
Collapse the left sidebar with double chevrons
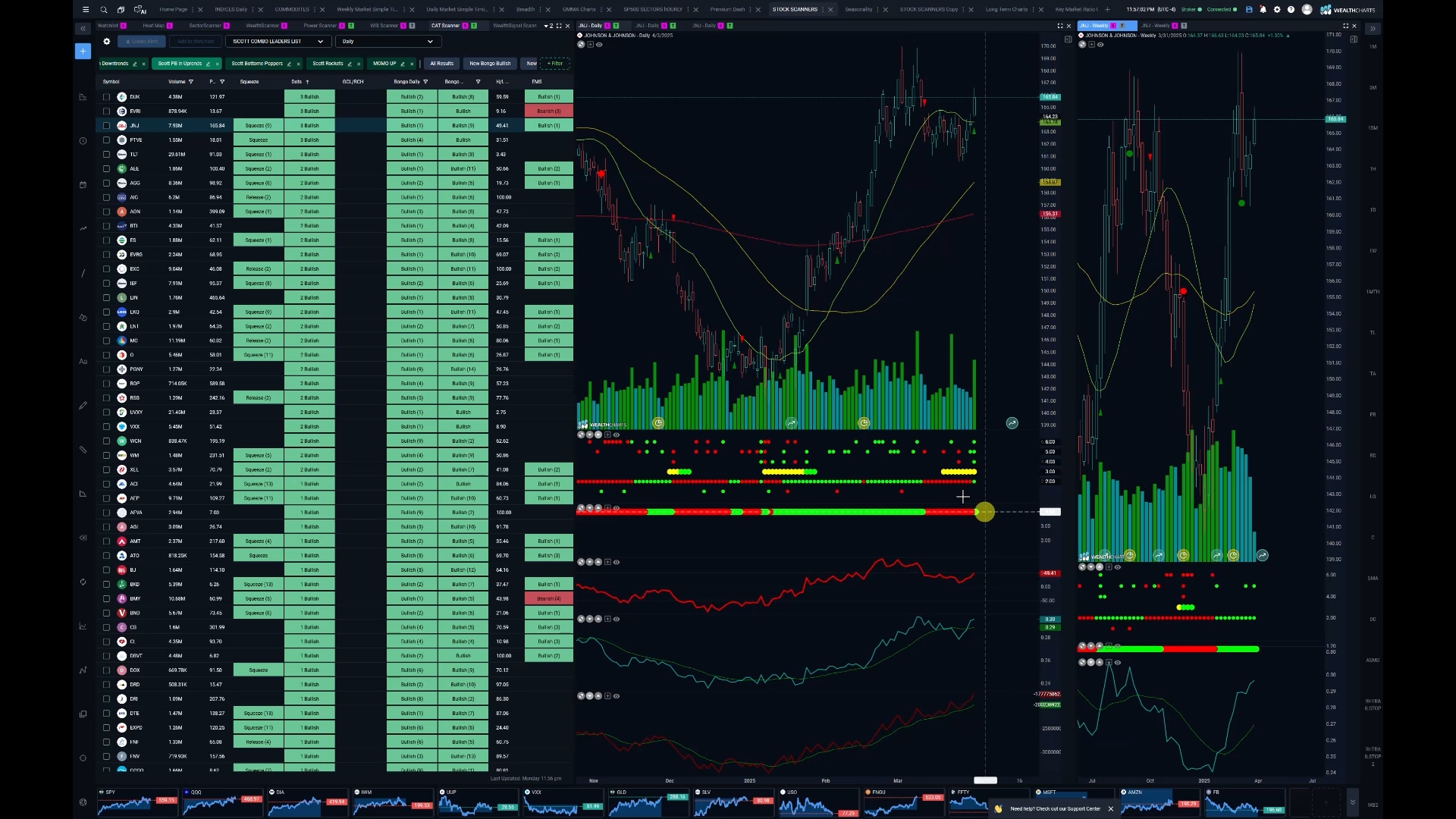point(83,29)
